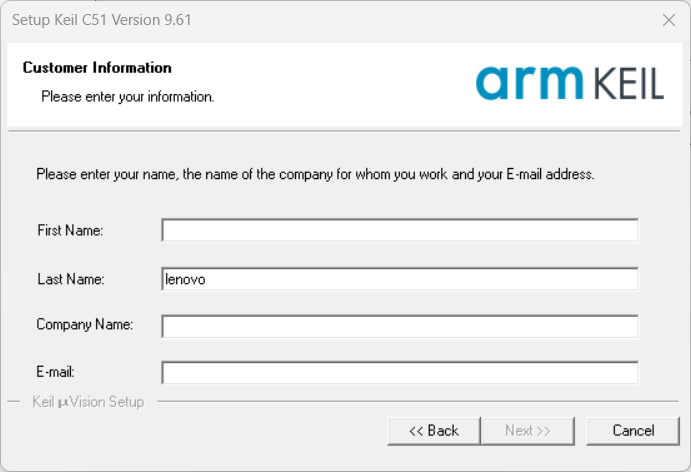Focus the First Name input field

click(x=399, y=231)
